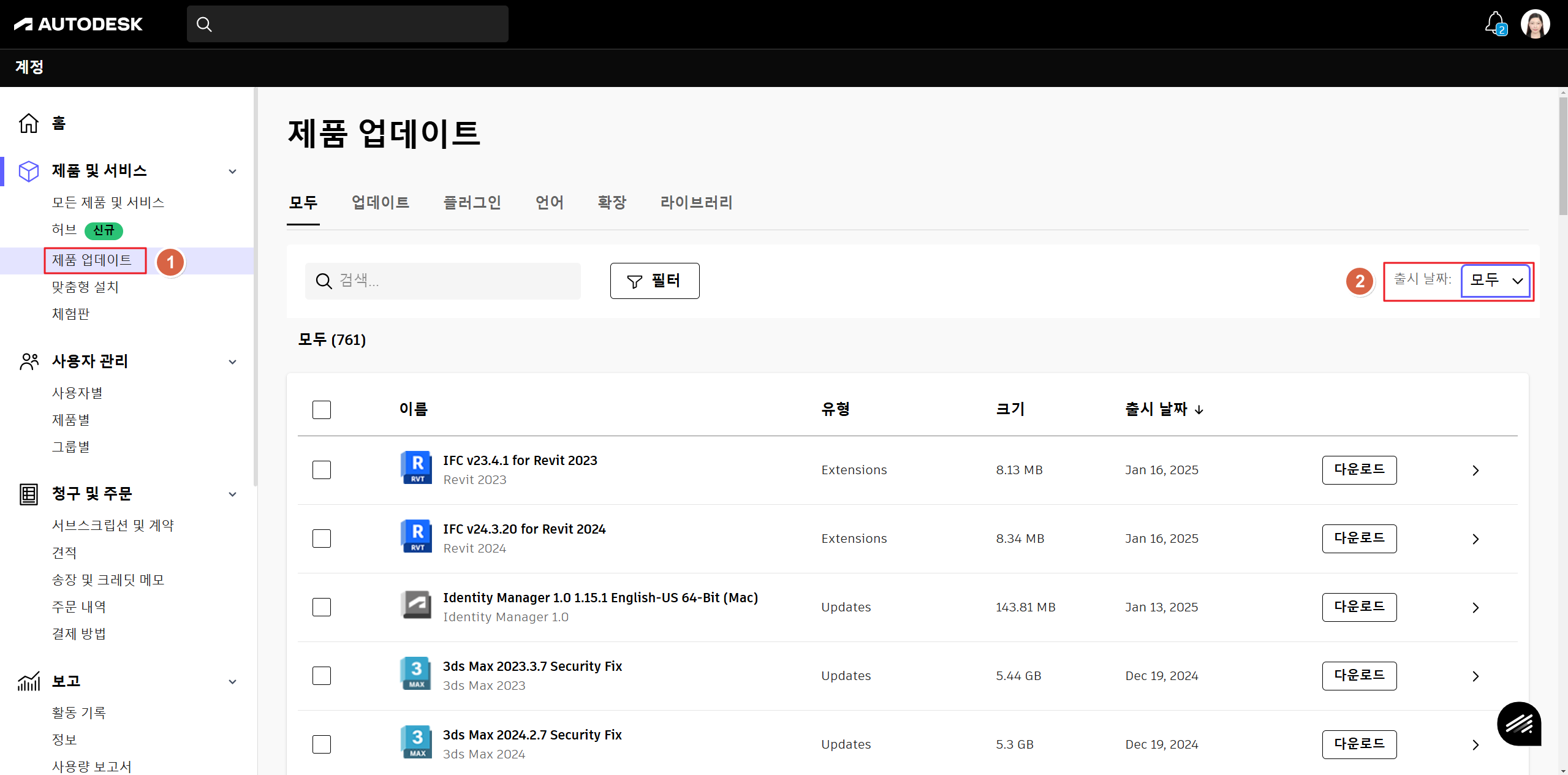Click the Revit icon for IFC v23.4.1
The image size is (1568, 775).
[417, 467]
